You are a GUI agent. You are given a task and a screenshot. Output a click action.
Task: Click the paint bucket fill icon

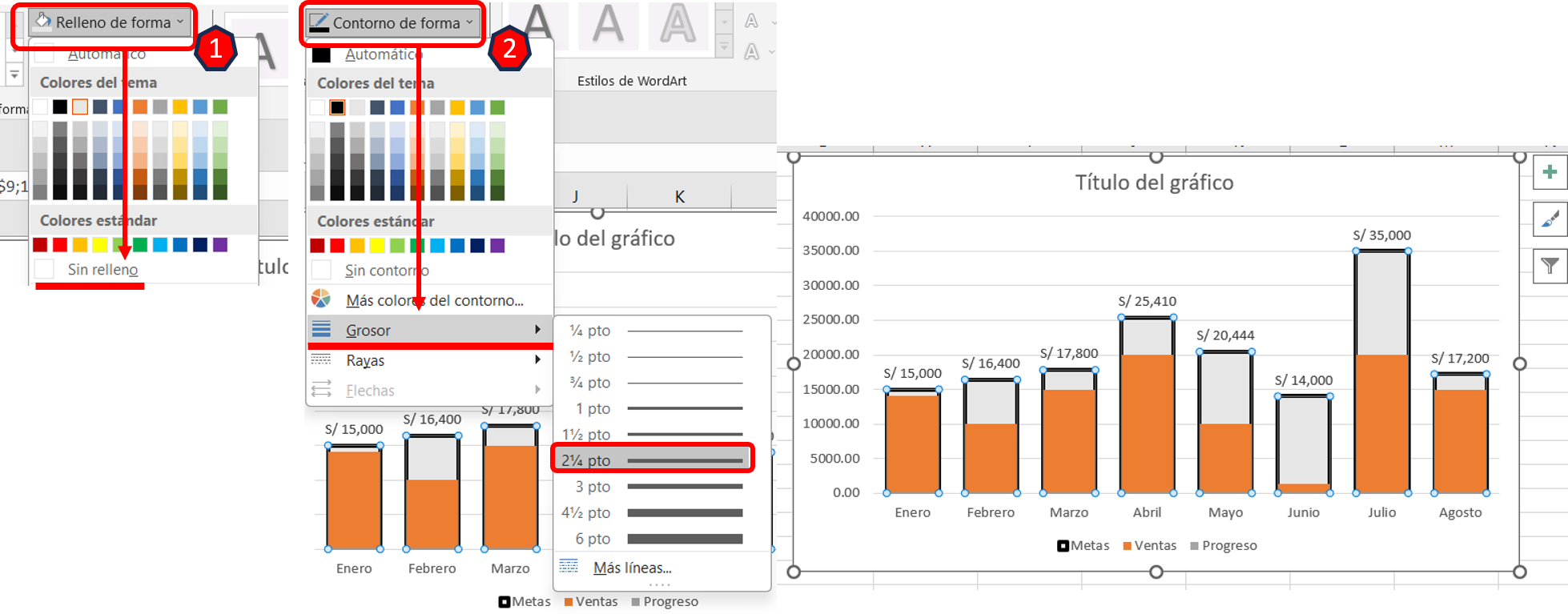point(42,22)
